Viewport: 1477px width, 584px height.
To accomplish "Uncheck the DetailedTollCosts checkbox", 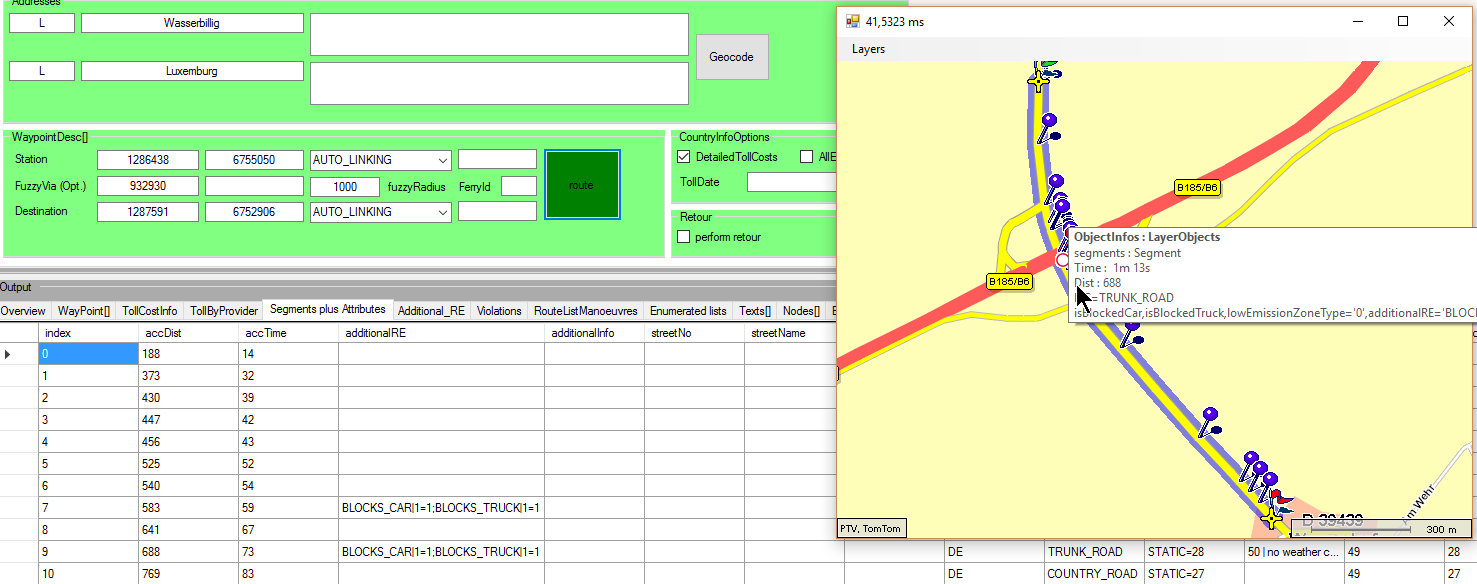I will (x=684, y=157).
